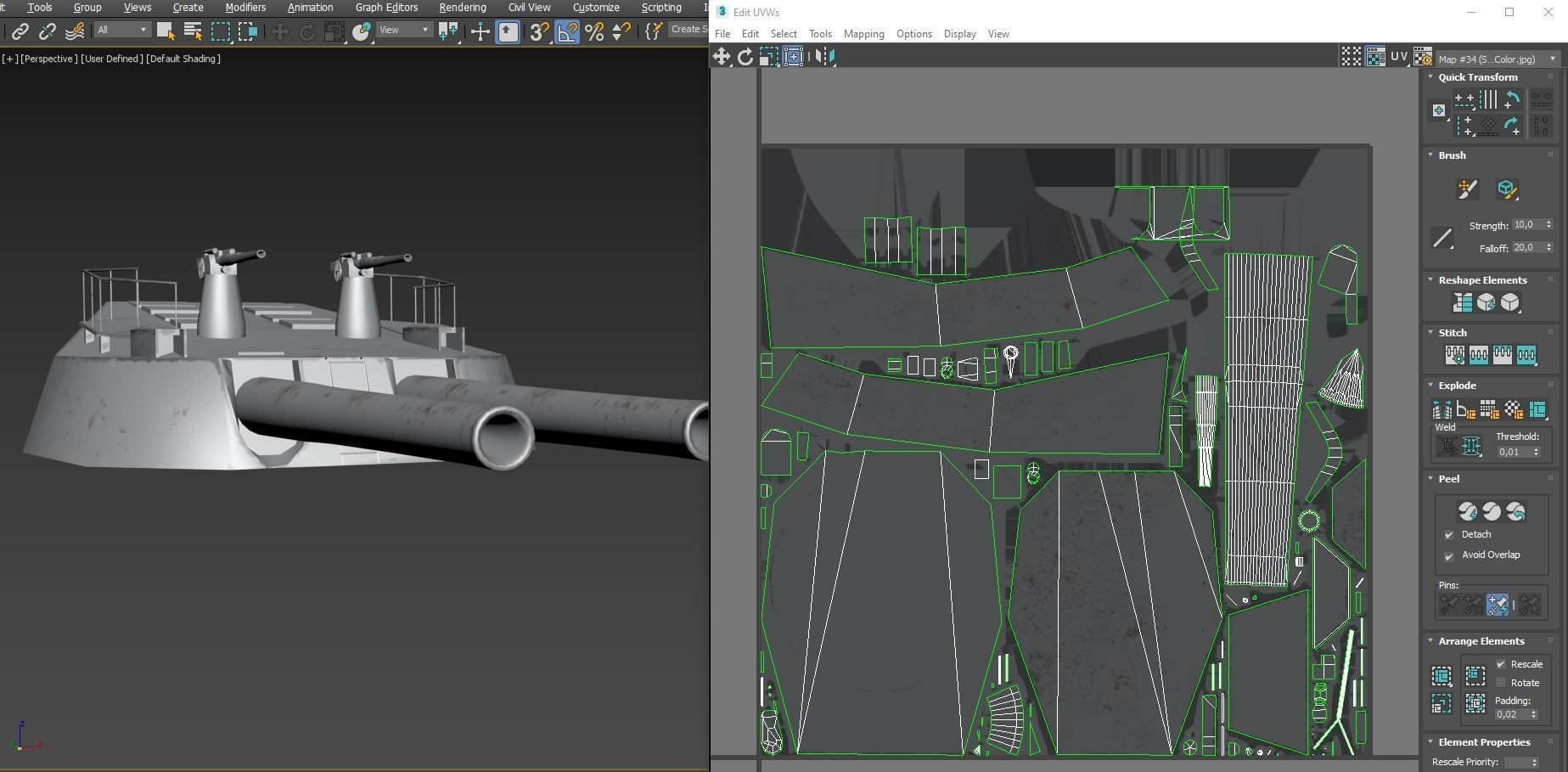The image size is (1568, 772).
Task: Click the Quick Peel icon
Action: (x=1467, y=511)
